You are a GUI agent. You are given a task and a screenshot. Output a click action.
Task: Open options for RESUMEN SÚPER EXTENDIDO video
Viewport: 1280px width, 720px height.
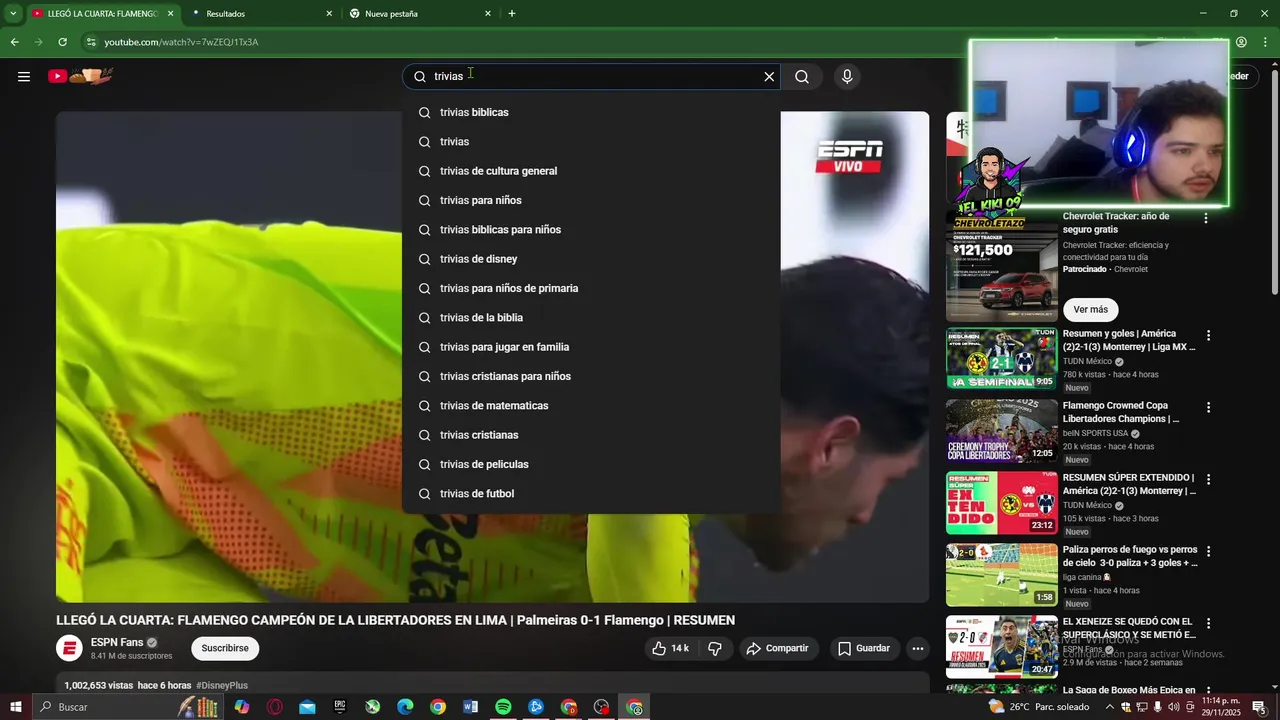[x=1208, y=480]
